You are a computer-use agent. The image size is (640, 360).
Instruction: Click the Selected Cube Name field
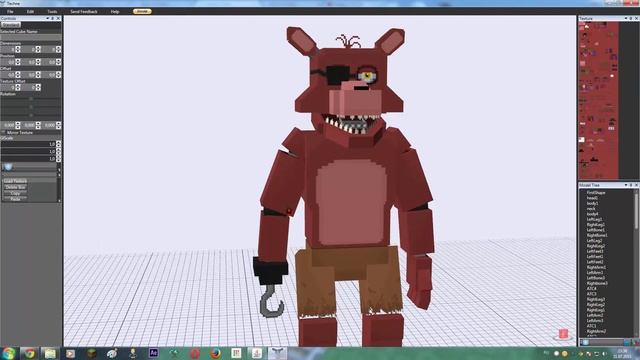pyautogui.click(x=31, y=37)
